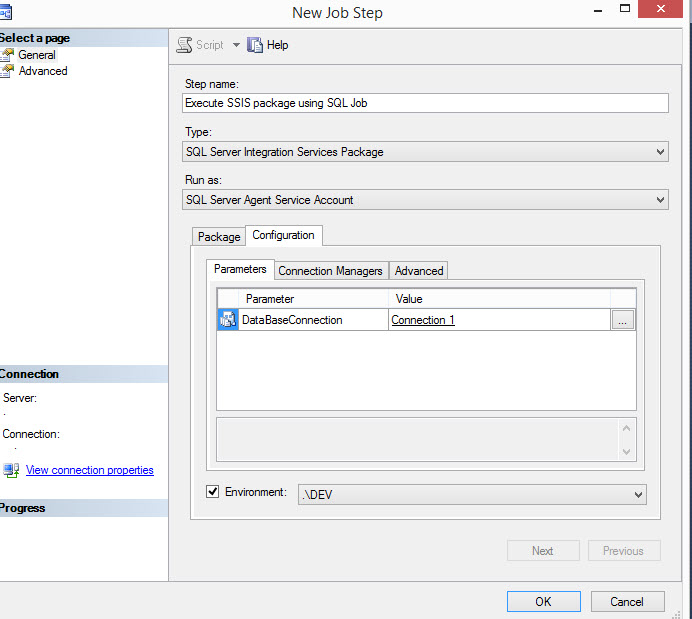Click the General page icon
The height and width of the screenshot is (619, 692).
(7, 55)
